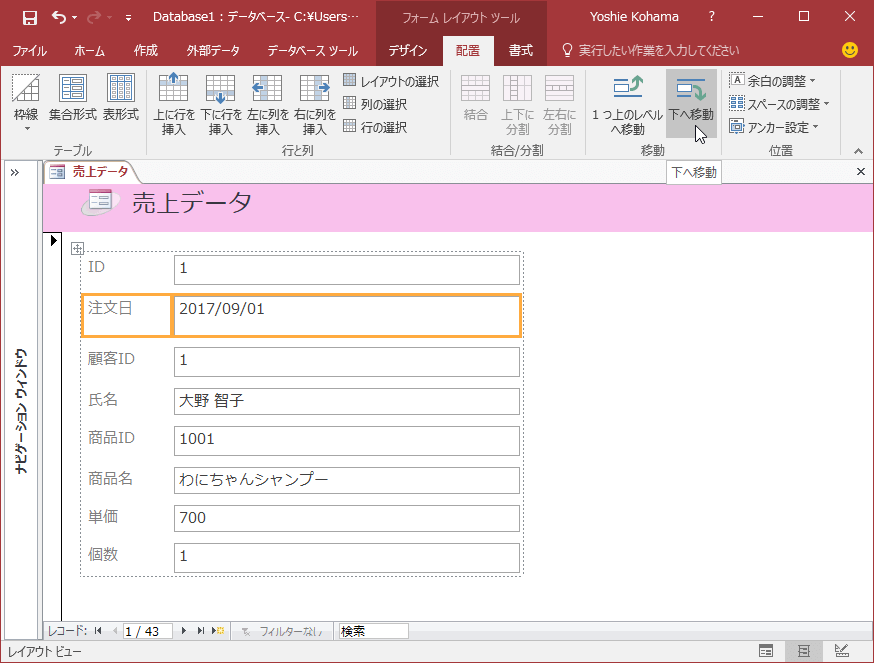Click the 検索 search box
This screenshot has height=663, width=874.
point(373,631)
